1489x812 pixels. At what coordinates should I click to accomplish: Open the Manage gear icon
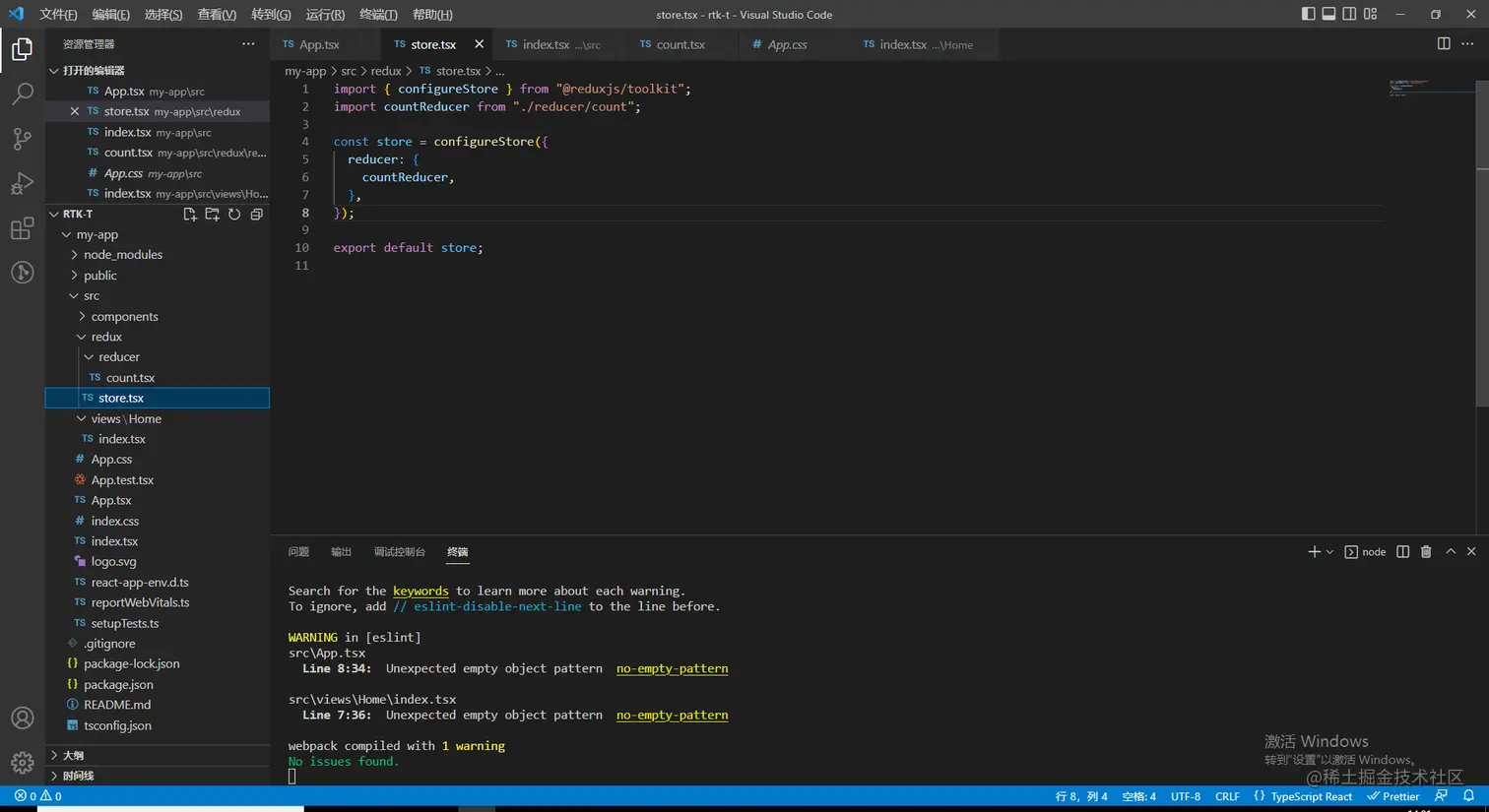point(22,763)
